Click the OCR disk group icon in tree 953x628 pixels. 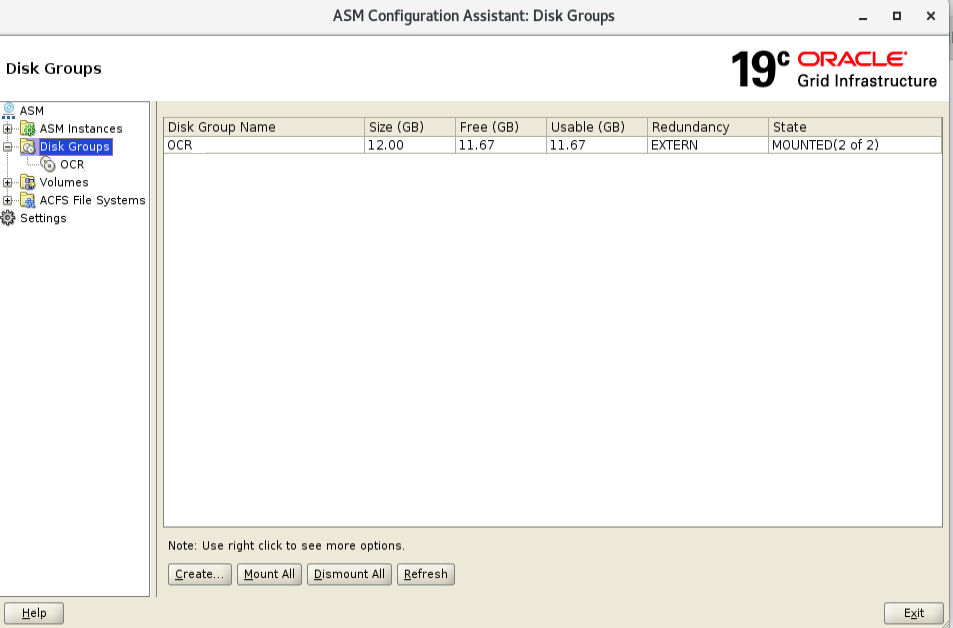[x=48, y=164]
